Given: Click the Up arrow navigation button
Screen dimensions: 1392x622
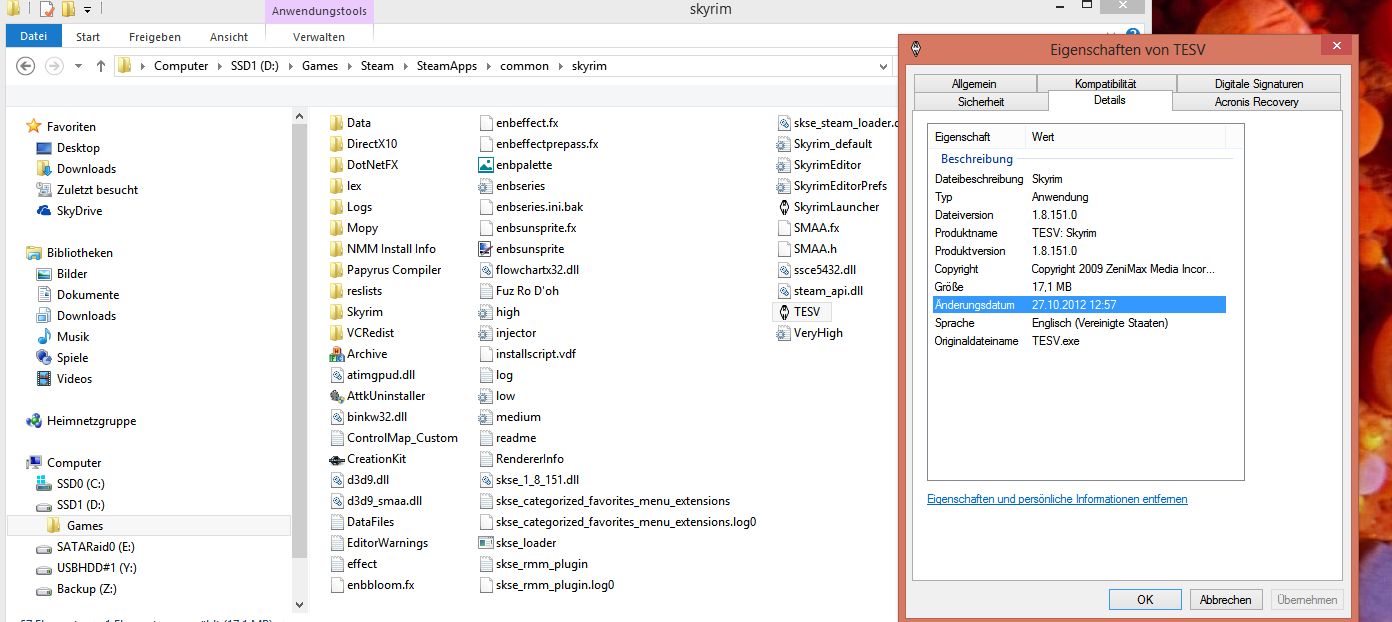Looking at the screenshot, I should click(x=100, y=66).
